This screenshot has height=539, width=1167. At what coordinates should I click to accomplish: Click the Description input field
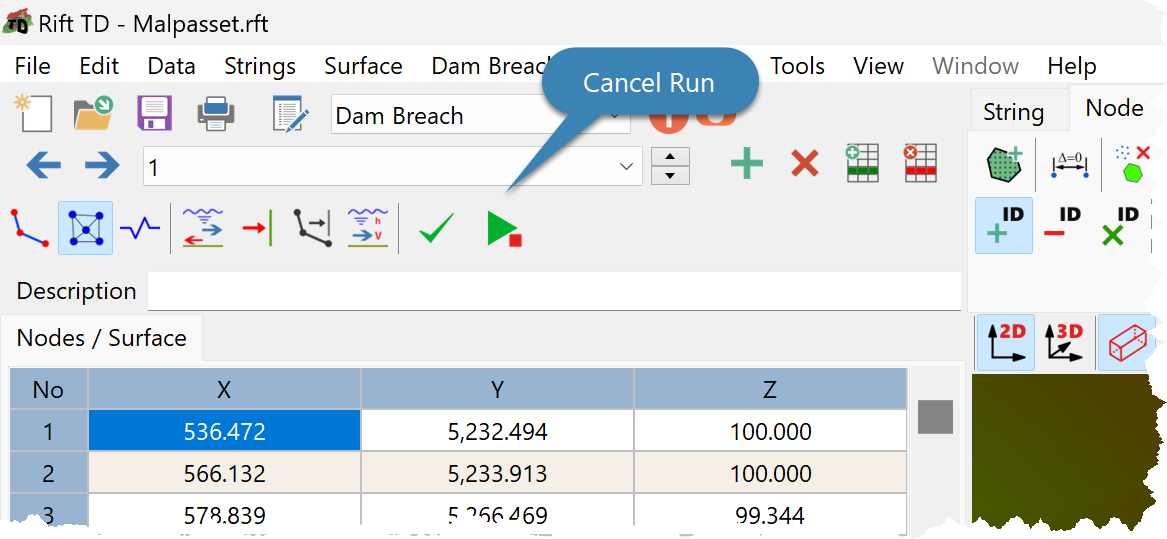554,290
